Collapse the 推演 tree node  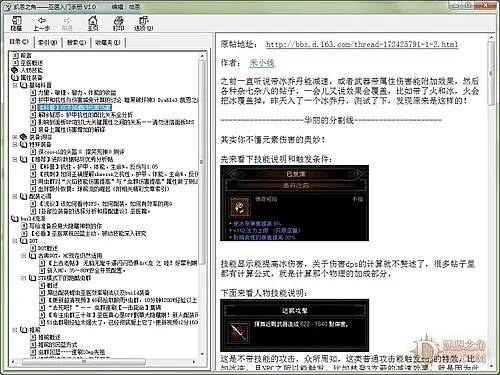(15, 330)
